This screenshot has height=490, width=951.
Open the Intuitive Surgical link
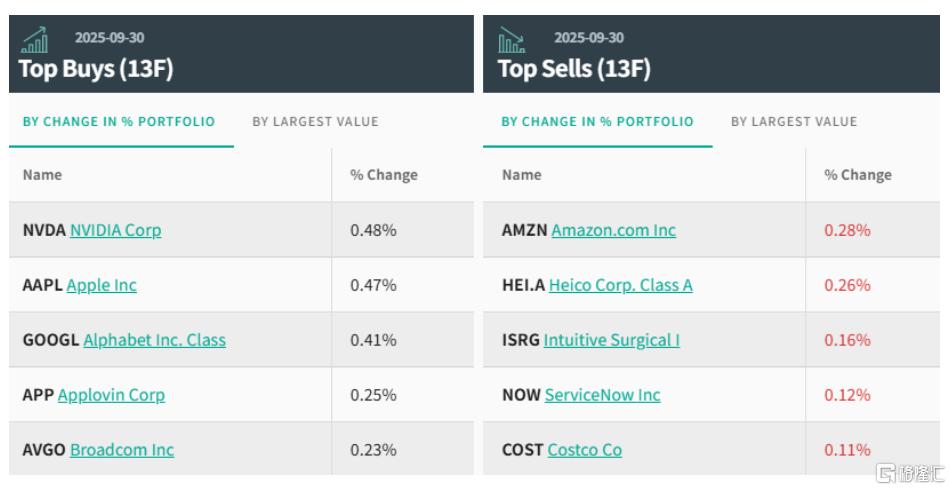pos(611,340)
